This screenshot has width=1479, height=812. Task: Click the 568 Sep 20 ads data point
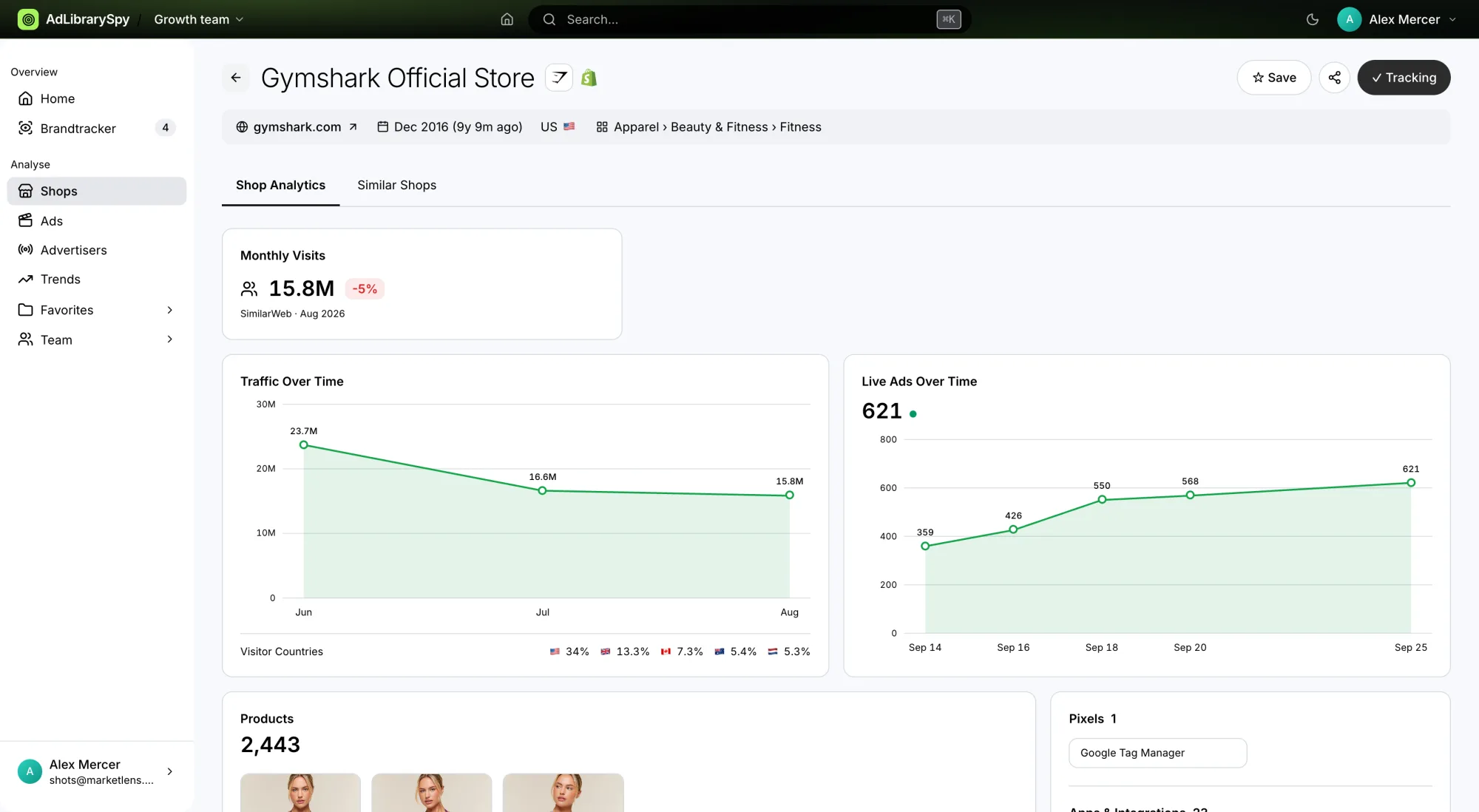[1190, 495]
